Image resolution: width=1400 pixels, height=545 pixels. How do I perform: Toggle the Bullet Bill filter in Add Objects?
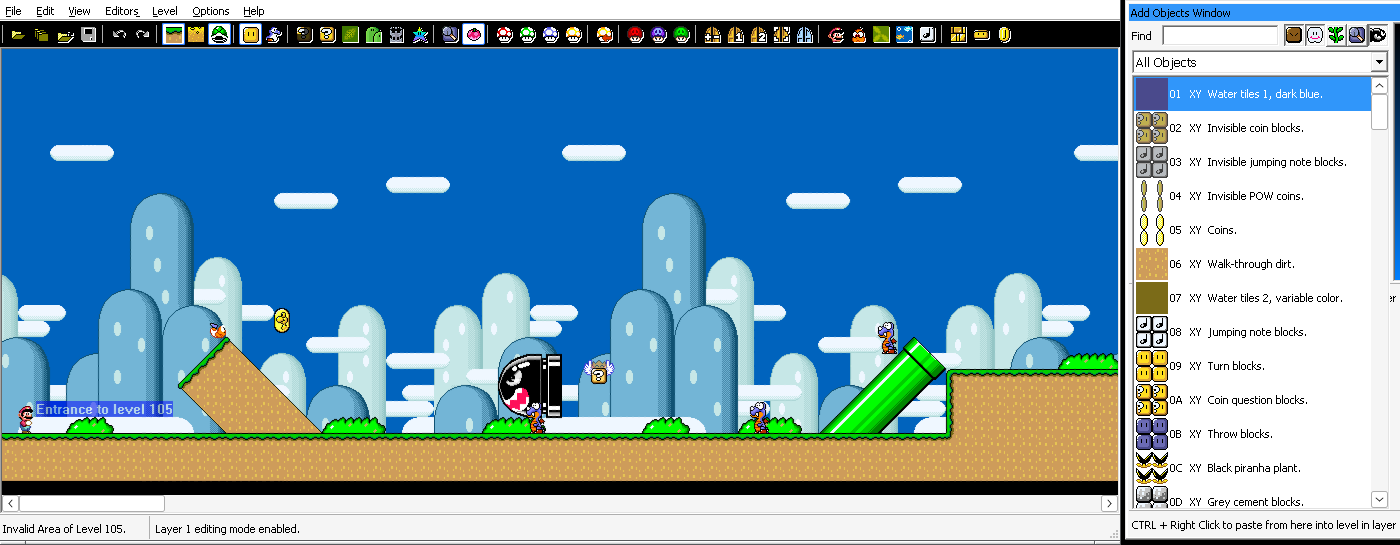click(x=1377, y=35)
